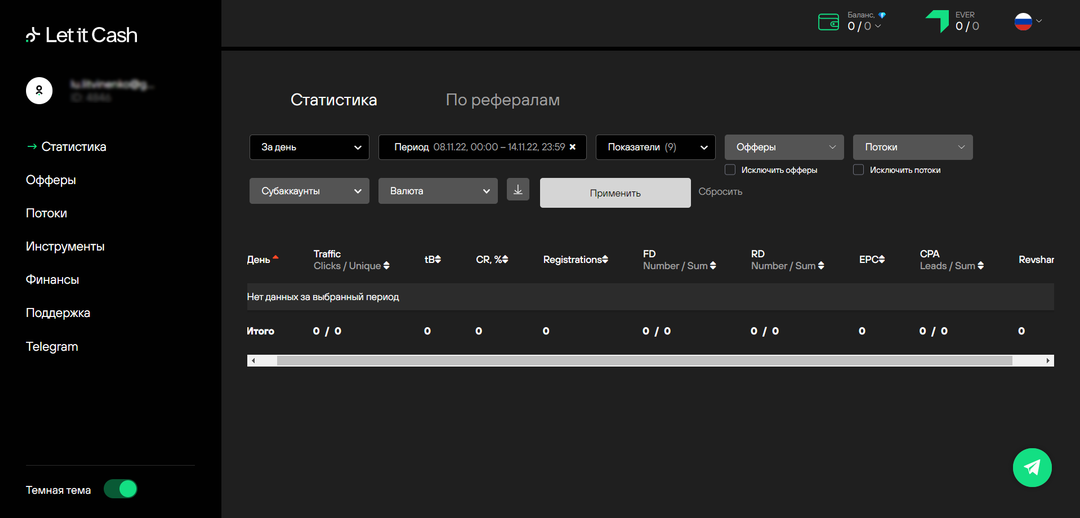The image size is (1080, 518).
Task: Click the wallet balance icon
Action: pyautogui.click(x=828, y=22)
